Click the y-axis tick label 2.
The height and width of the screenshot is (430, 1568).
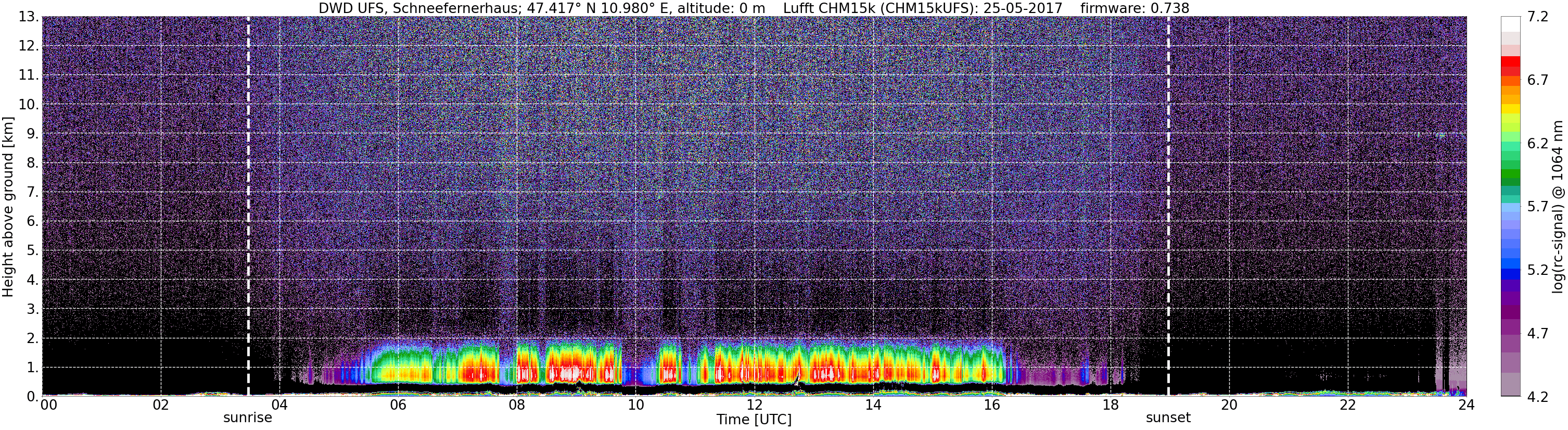tap(33, 339)
